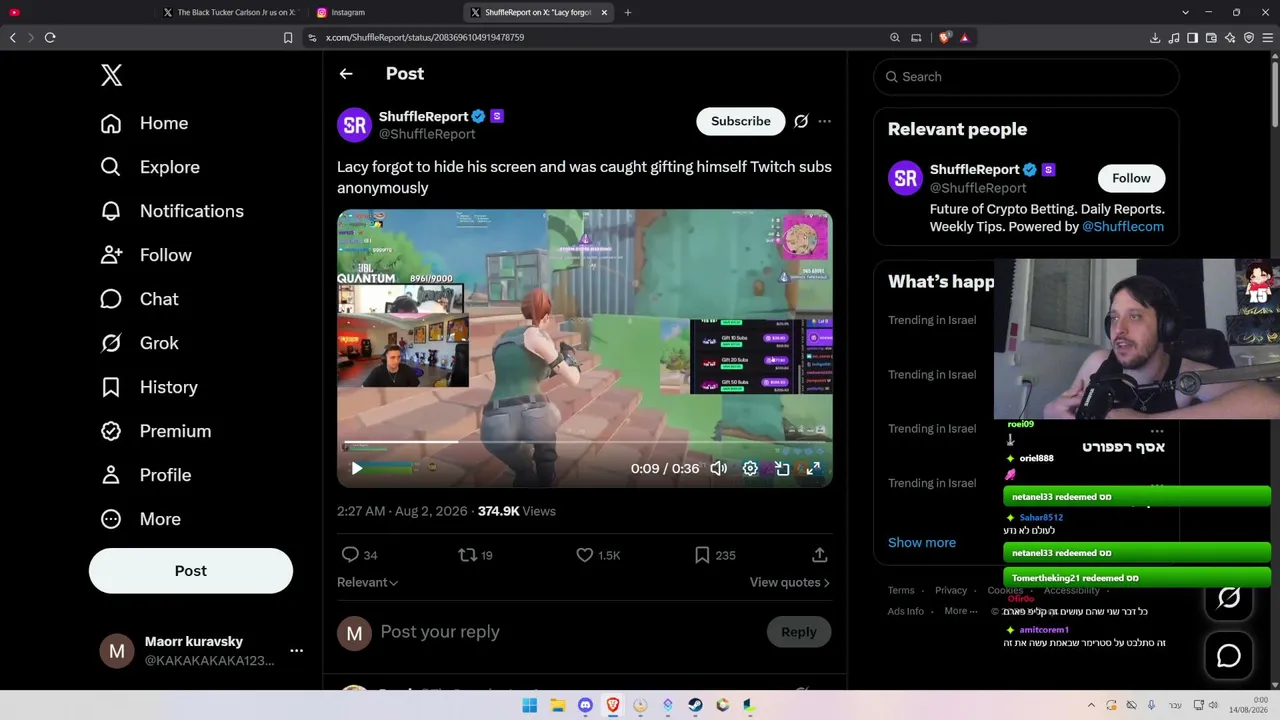Open the Windows Start menu
1280x720 pixels.
pos(529,705)
